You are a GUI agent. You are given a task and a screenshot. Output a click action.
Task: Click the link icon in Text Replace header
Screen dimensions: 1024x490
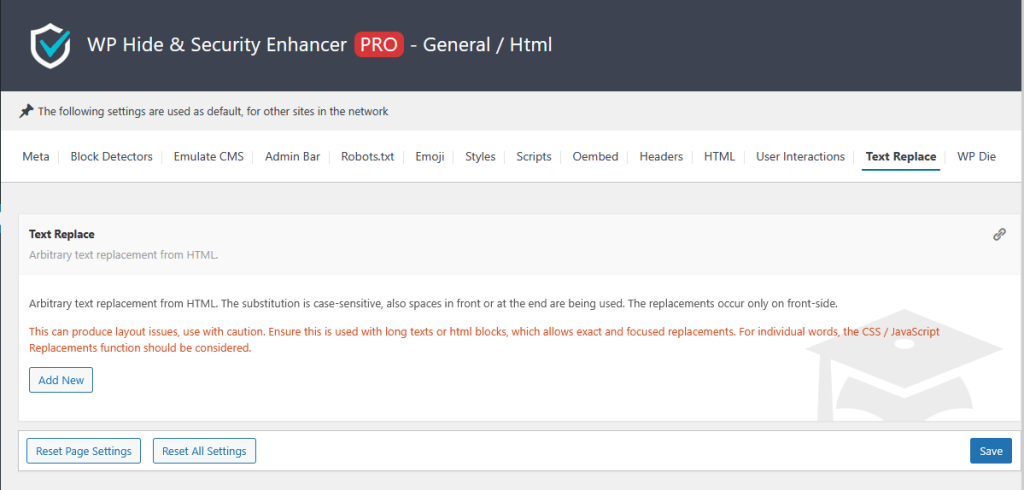pos(999,235)
